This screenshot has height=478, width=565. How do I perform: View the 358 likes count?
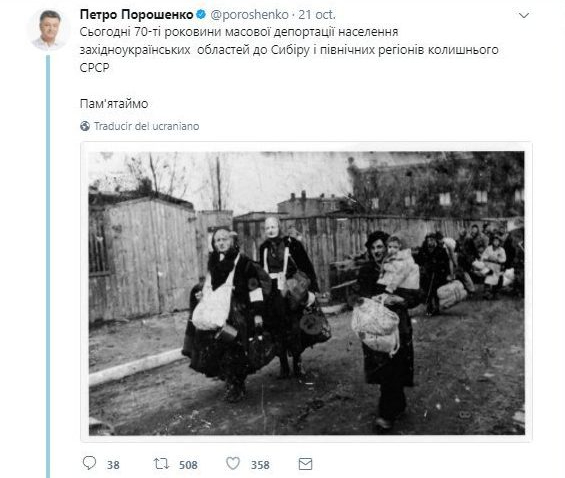[x=260, y=465]
